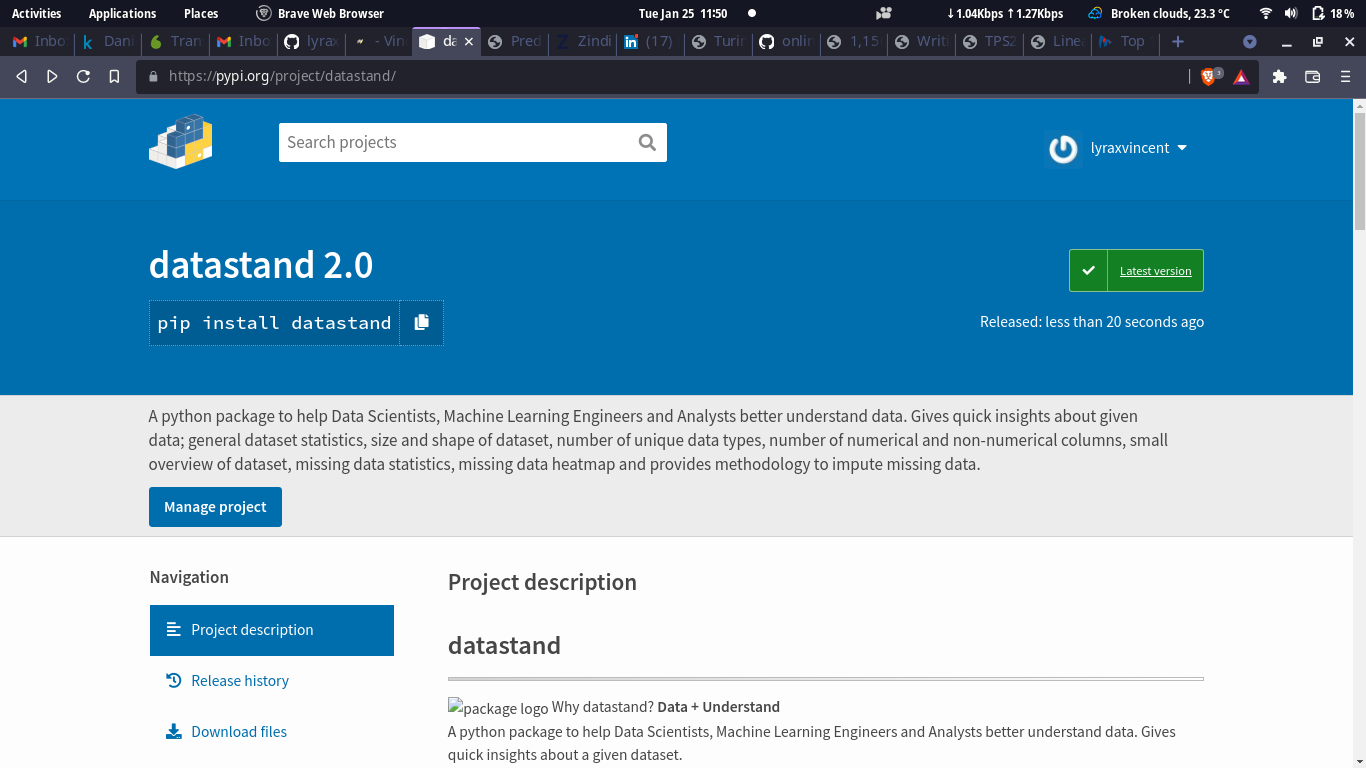Switch to the Pred tab
This screenshot has height=768, width=1366.
click(515, 41)
